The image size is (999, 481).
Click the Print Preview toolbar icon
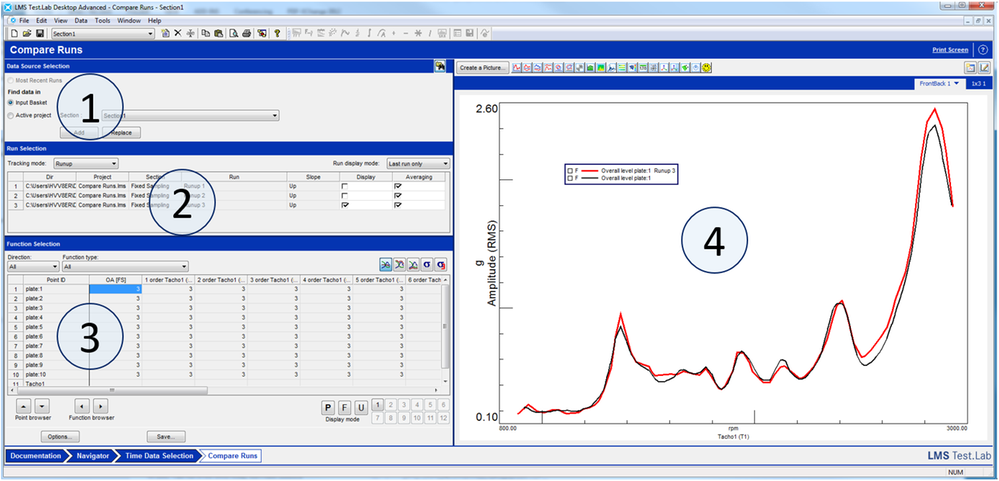[x=234, y=33]
